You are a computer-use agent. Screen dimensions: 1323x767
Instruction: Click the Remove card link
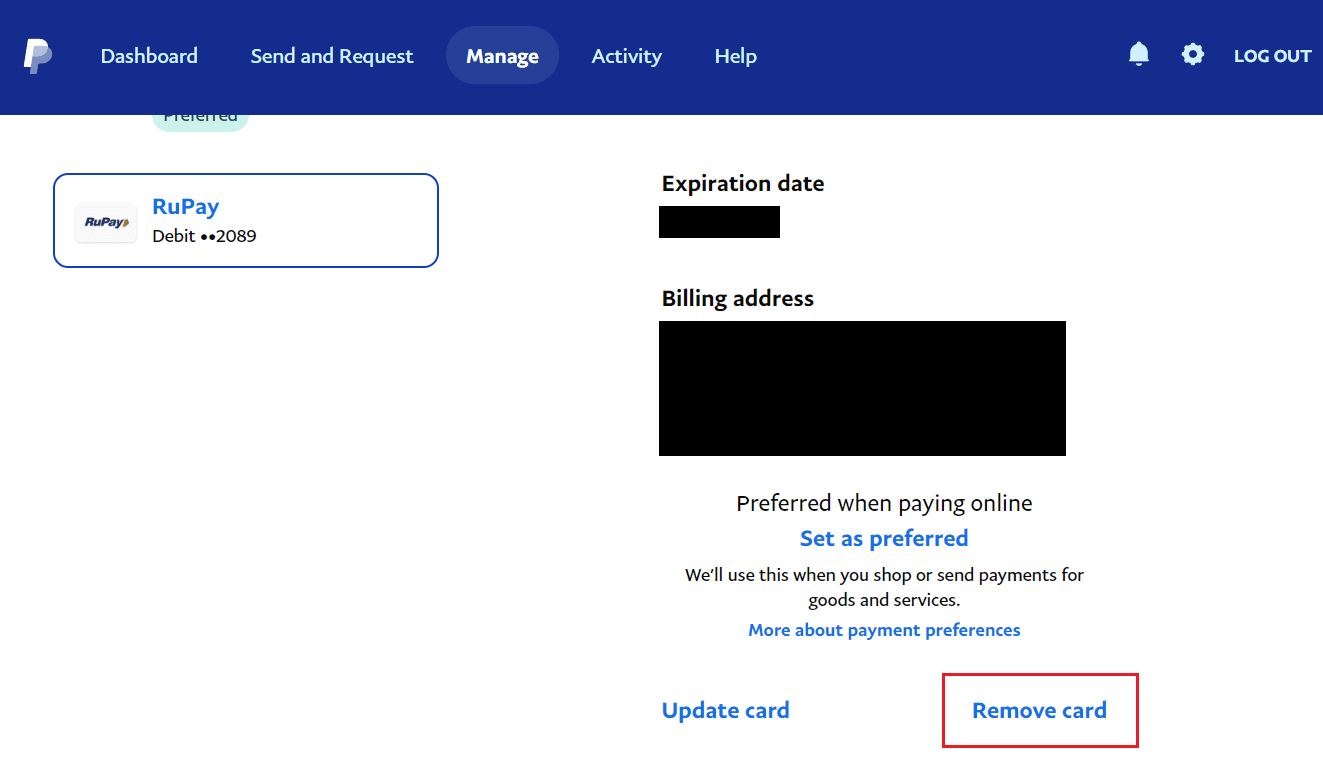pos(1040,711)
